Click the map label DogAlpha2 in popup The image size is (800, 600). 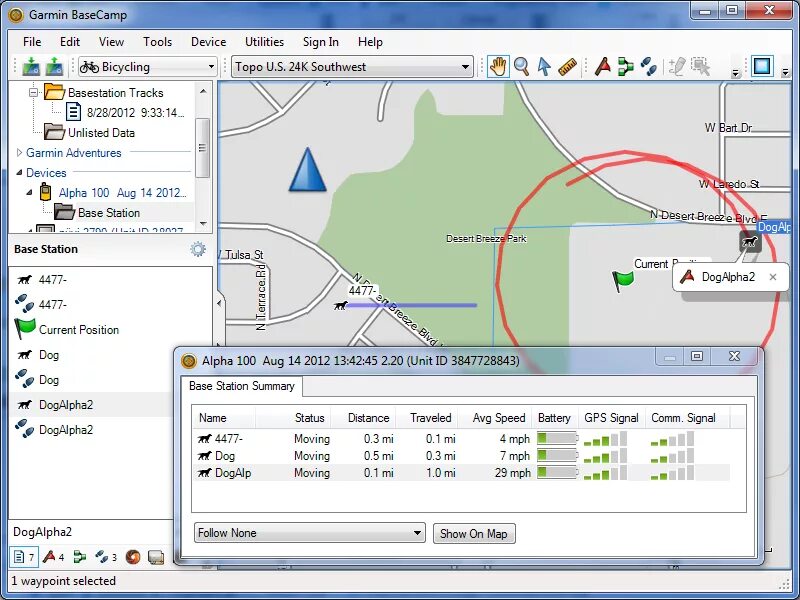point(728,277)
